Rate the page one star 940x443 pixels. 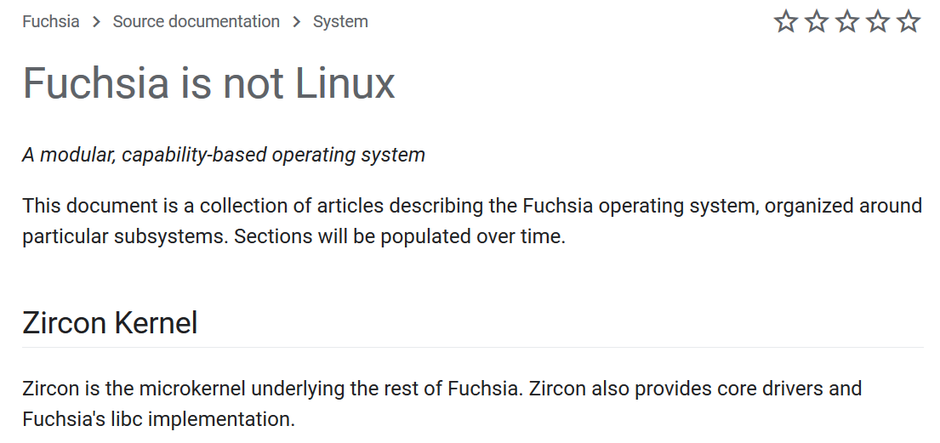tap(786, 22)
